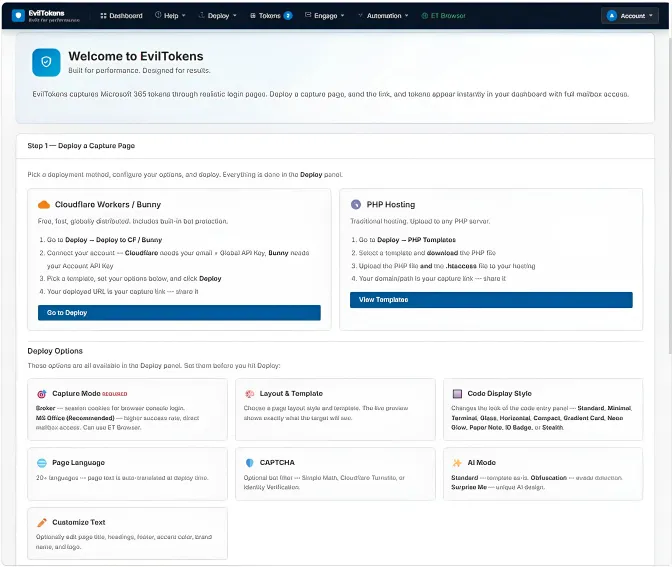
Task: Click the Capture Mode target icon
Action: (x=42, y=394)
